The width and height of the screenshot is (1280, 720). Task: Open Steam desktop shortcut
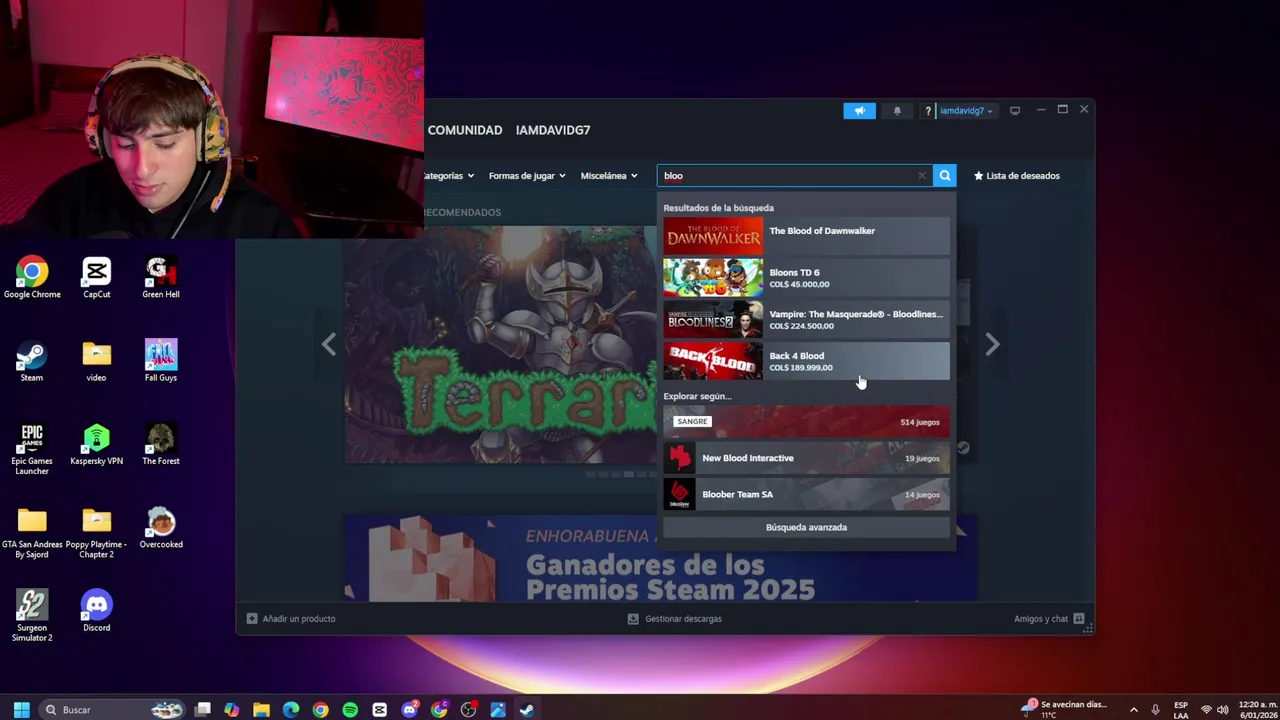[x=32, y=361]
